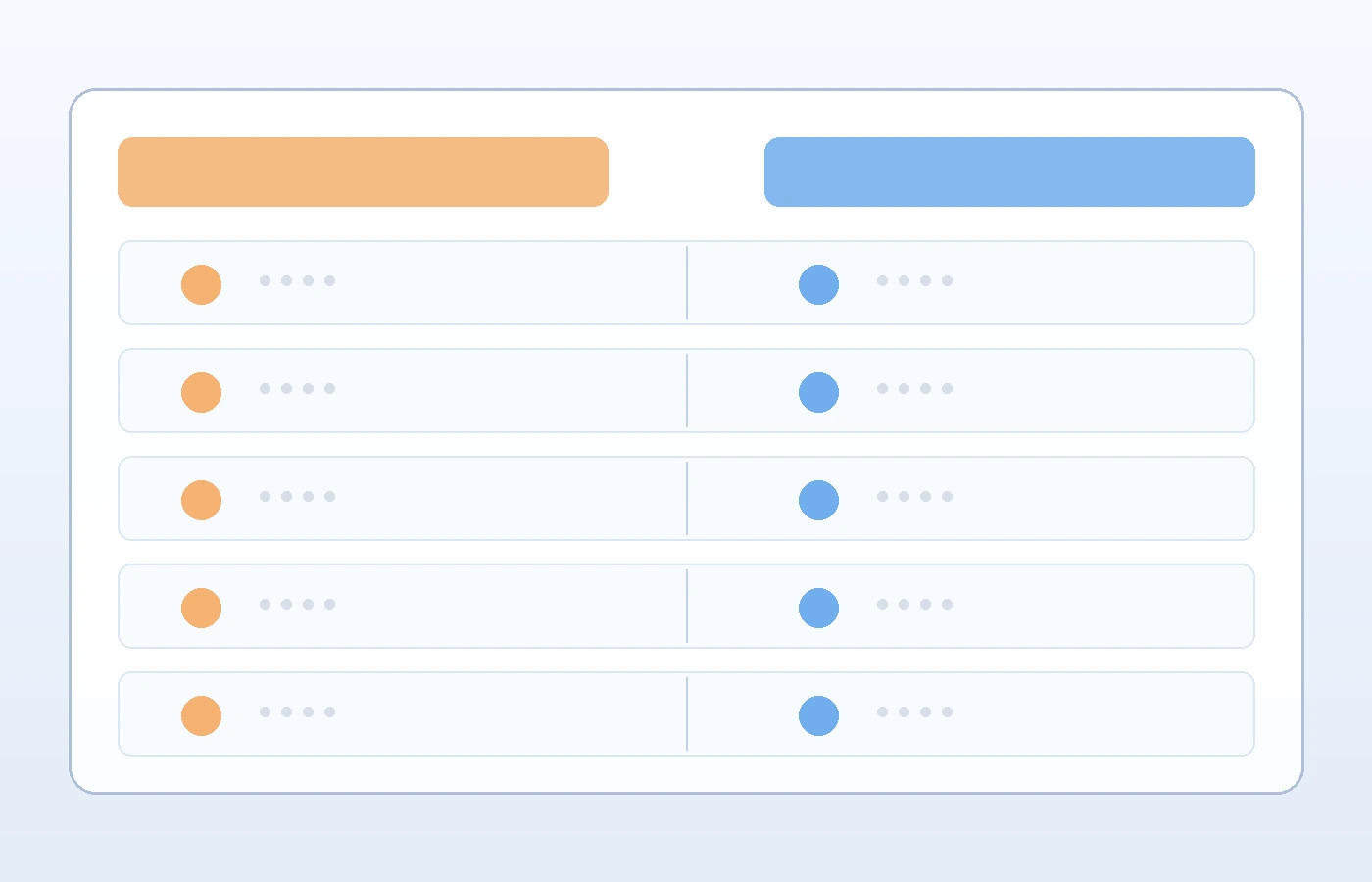Click the blue circle in the second row
This screenshot has width=1372, height=882.
(818, 392)
